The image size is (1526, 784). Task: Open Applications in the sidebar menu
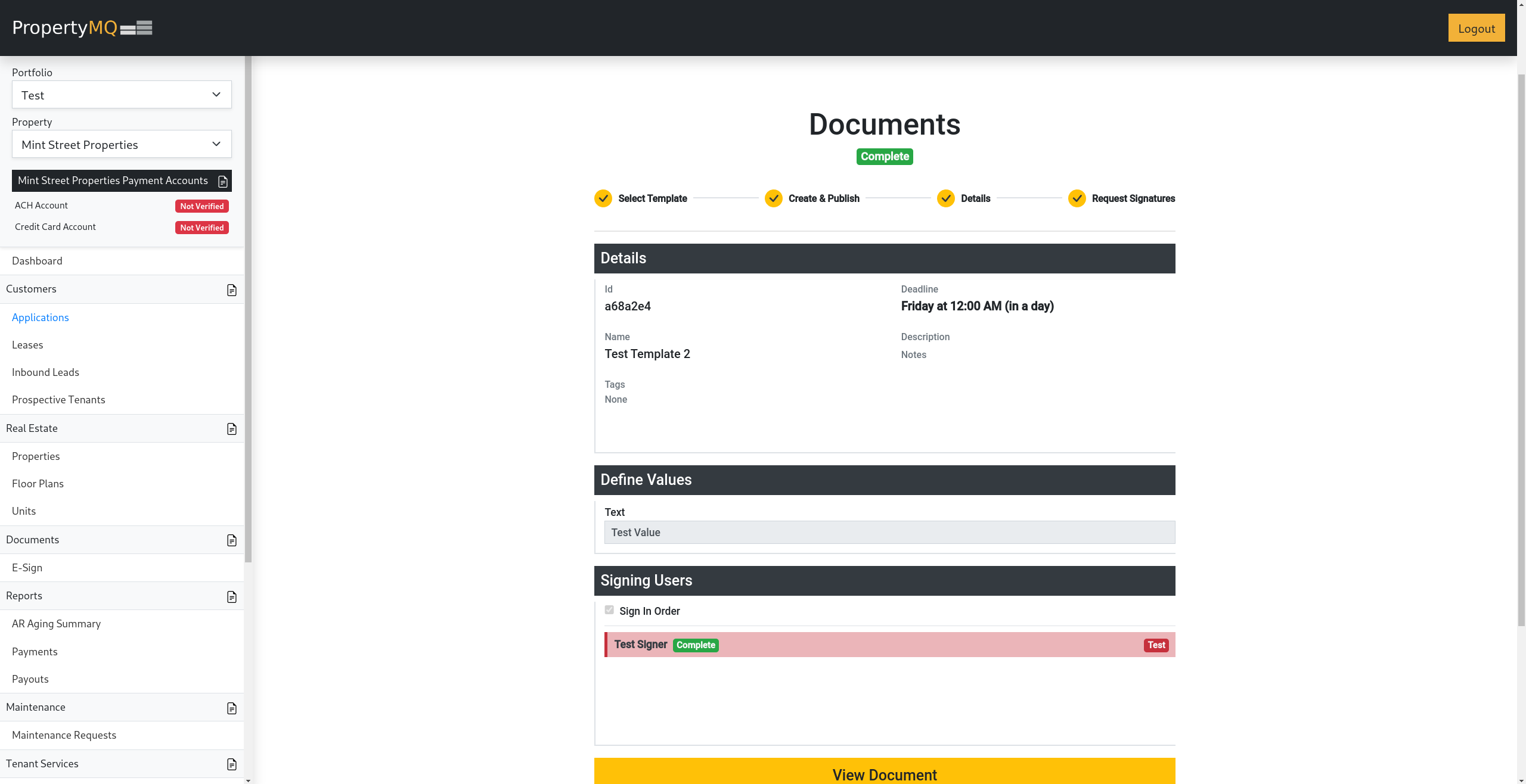[x=41, y=318]
